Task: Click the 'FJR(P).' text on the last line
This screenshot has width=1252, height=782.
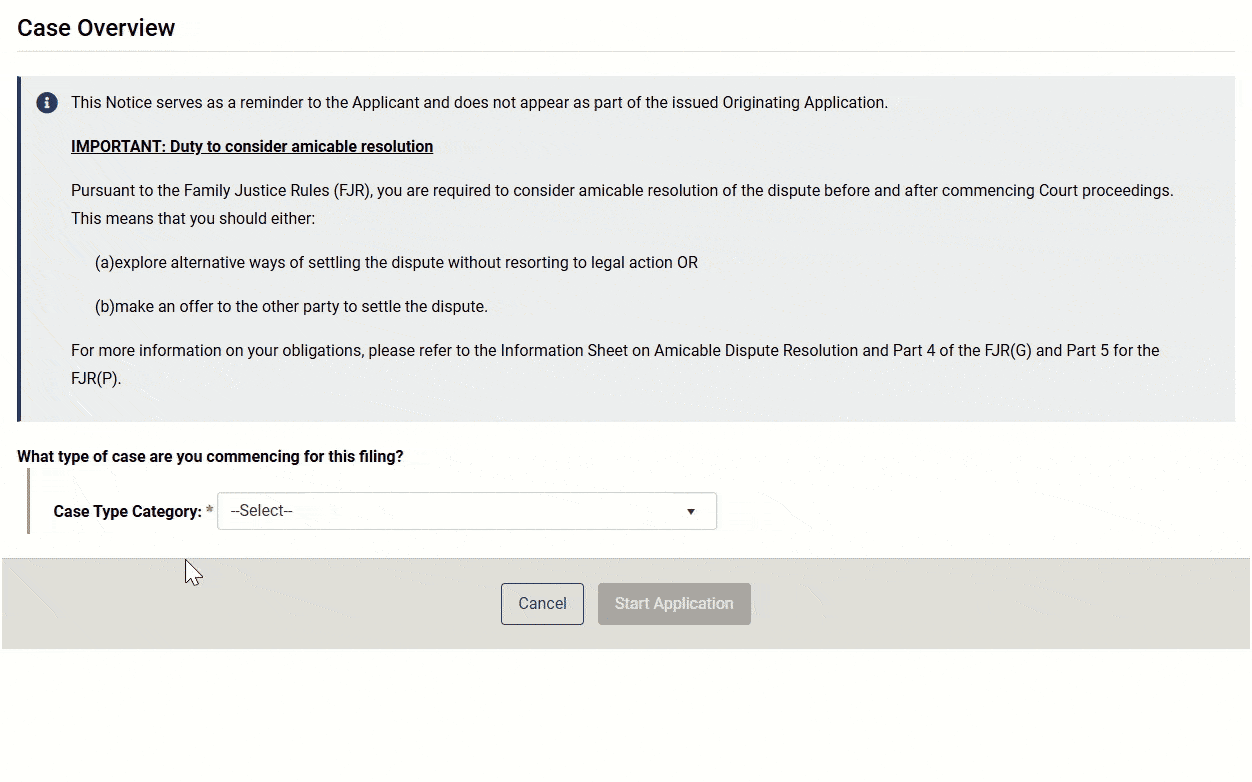Action: 96,379
